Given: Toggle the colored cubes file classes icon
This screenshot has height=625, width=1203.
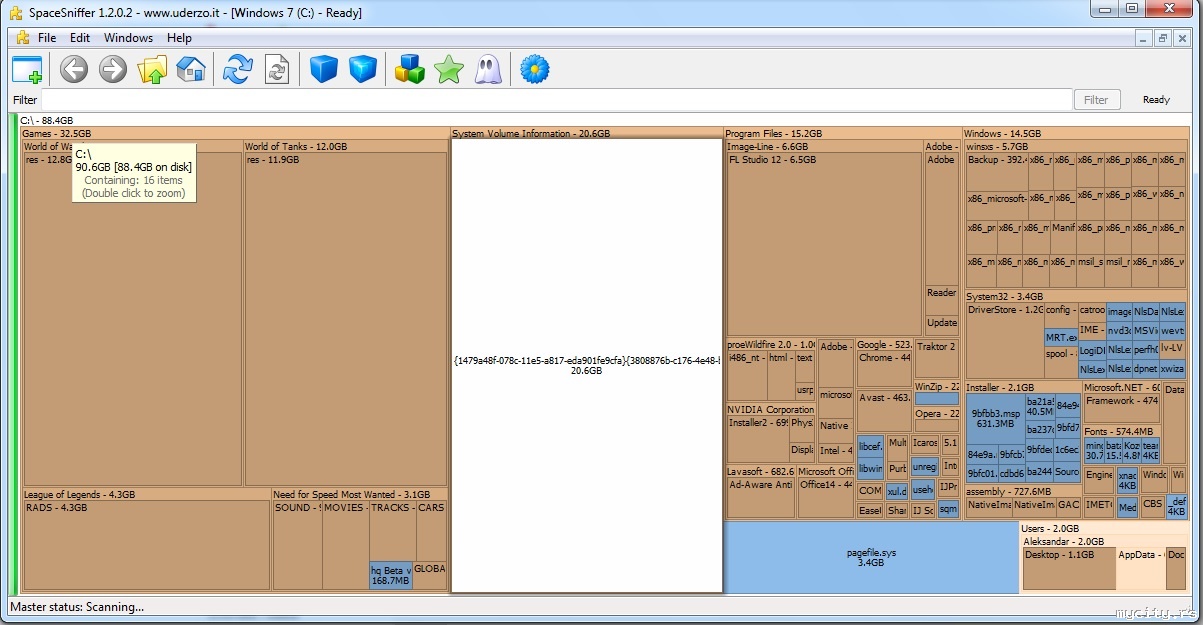Looking at the screenshot, I should coord(409,69).
